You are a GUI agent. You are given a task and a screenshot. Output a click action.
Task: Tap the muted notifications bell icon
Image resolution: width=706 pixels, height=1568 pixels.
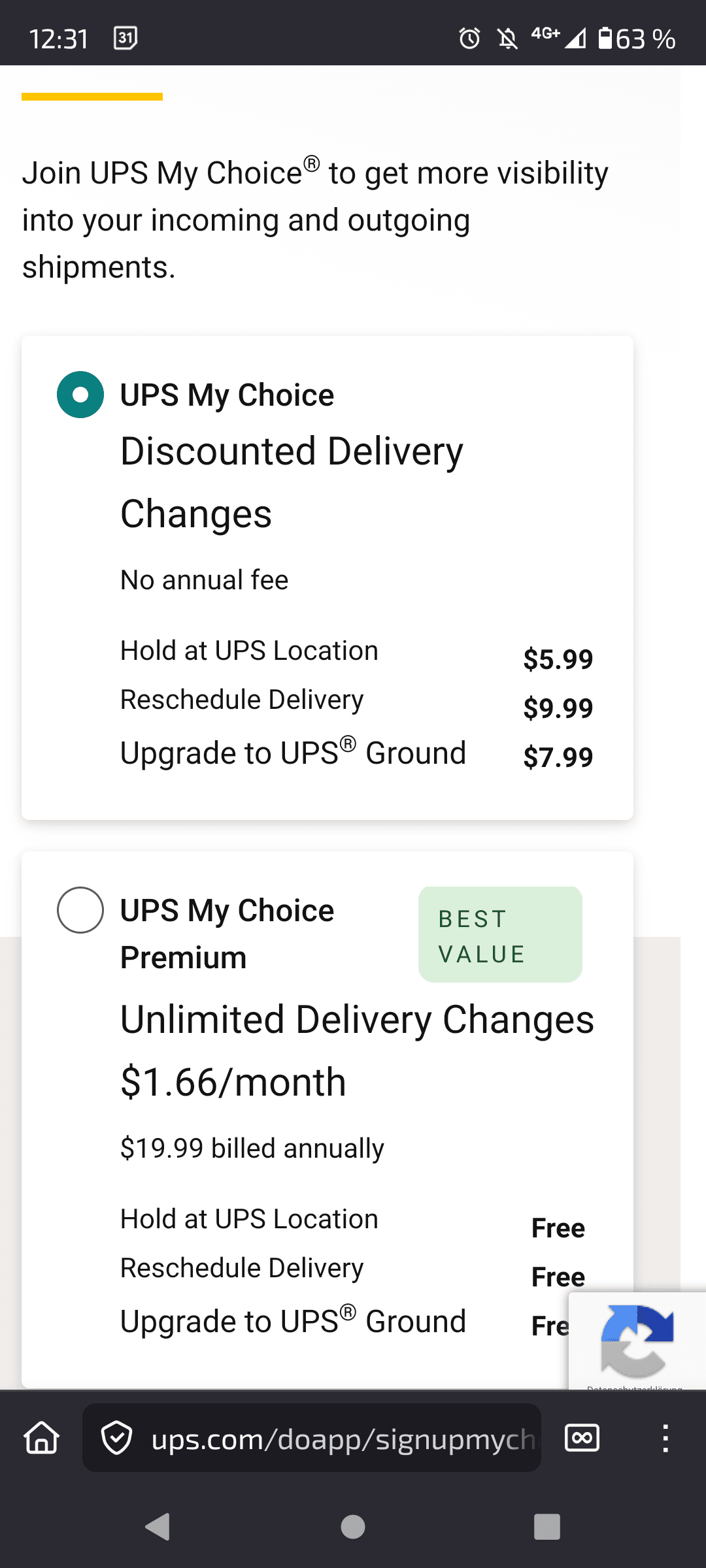[507, 39]
